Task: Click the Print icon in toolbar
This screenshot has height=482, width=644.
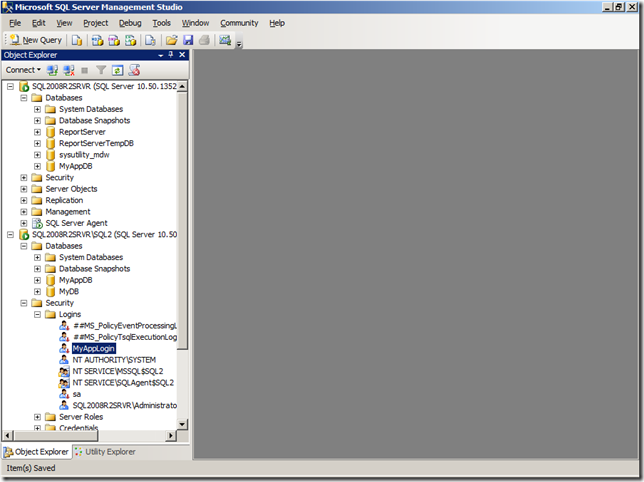Action: (x=204, y=40)
